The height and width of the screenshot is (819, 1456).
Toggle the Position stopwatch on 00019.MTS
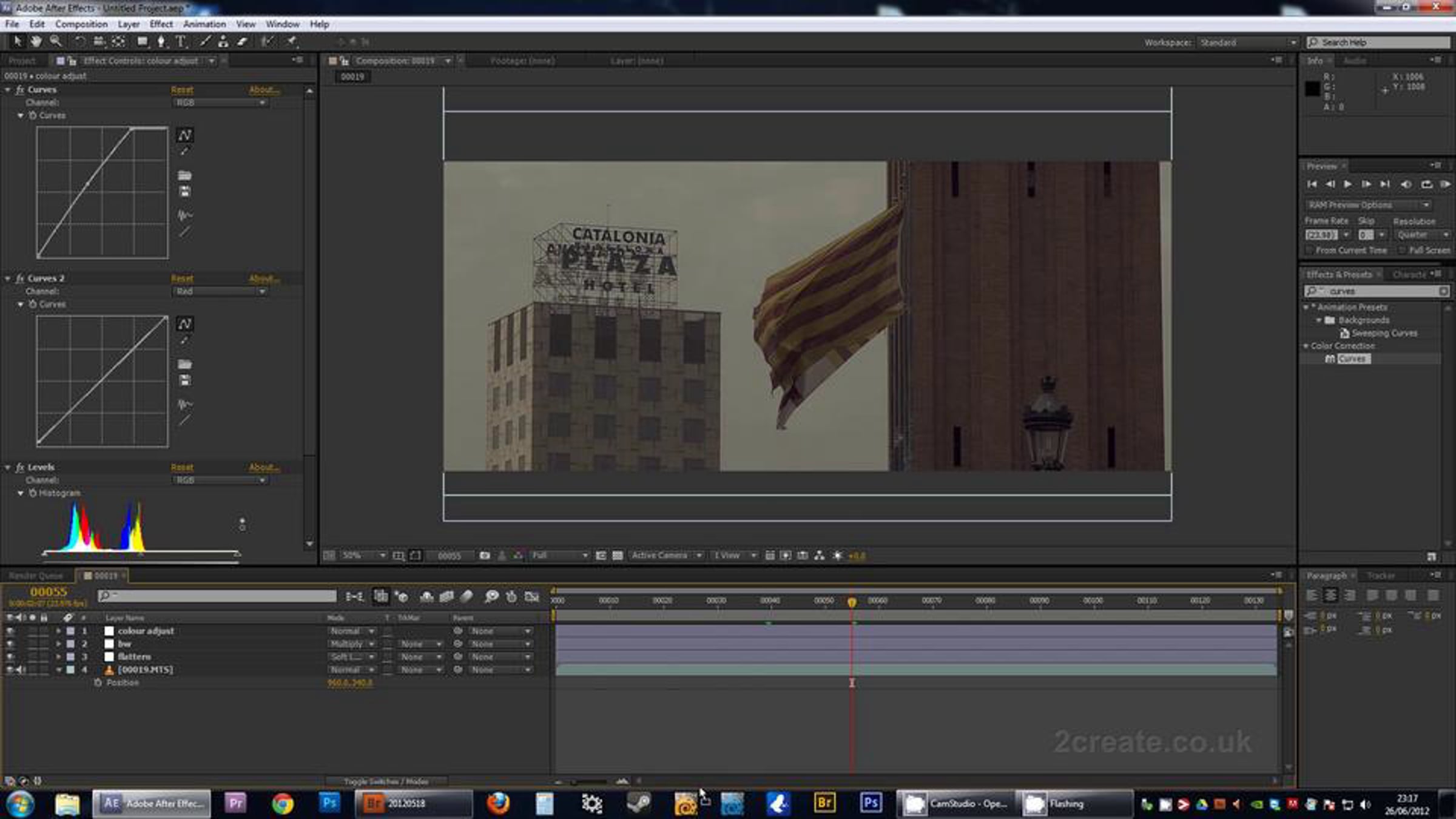tap(98, 682)
